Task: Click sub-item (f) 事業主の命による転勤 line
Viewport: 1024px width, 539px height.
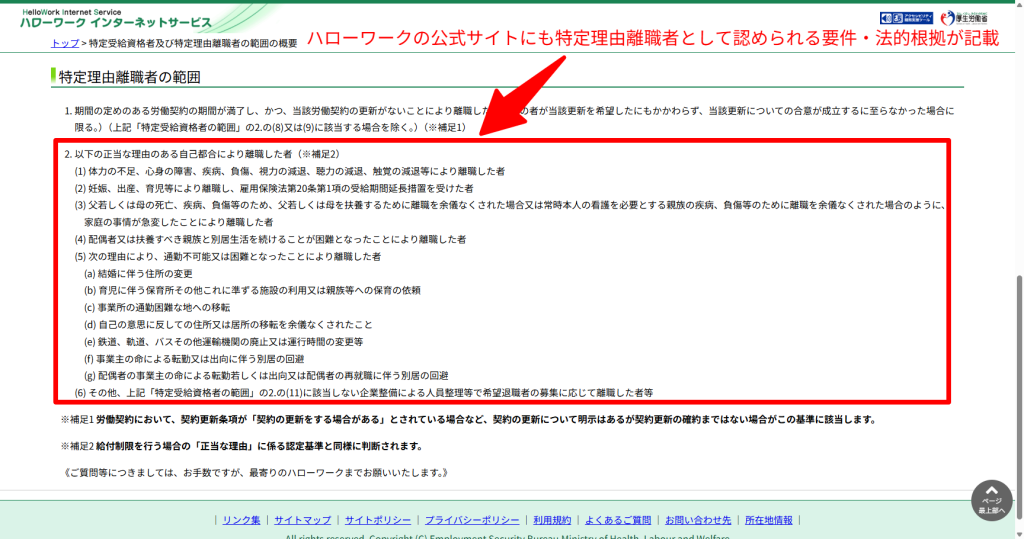Action: coord(194,359)
